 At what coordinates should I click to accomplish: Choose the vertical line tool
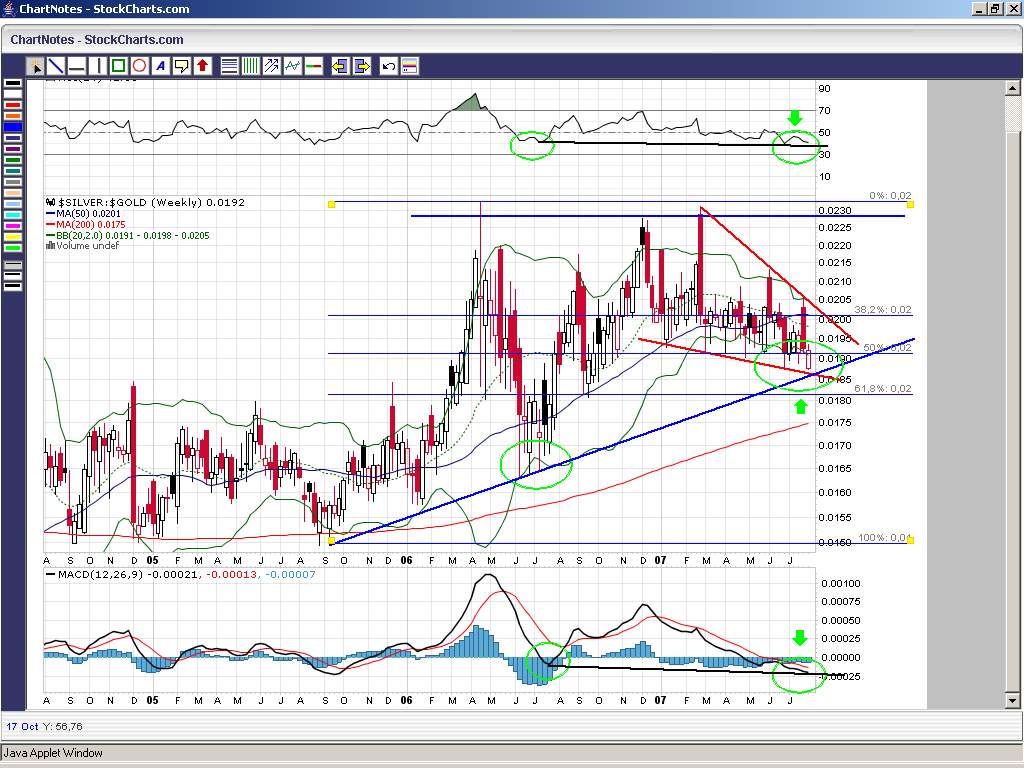[97, 67]
